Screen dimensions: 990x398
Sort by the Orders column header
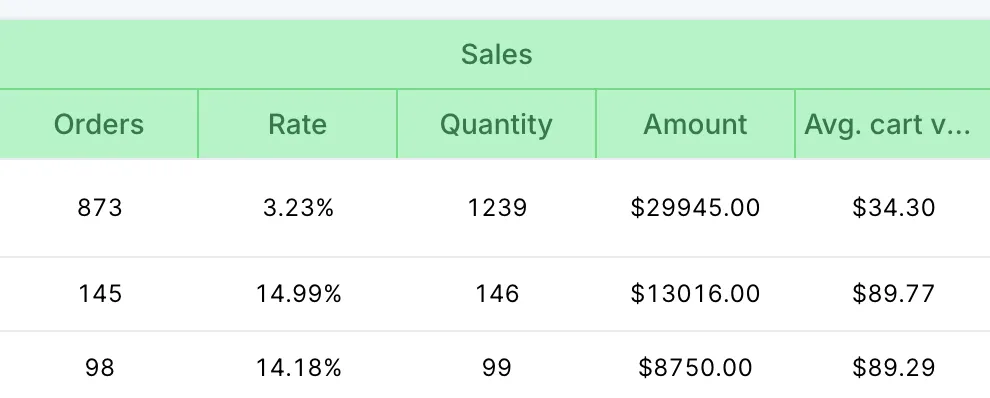pos(99,124)
